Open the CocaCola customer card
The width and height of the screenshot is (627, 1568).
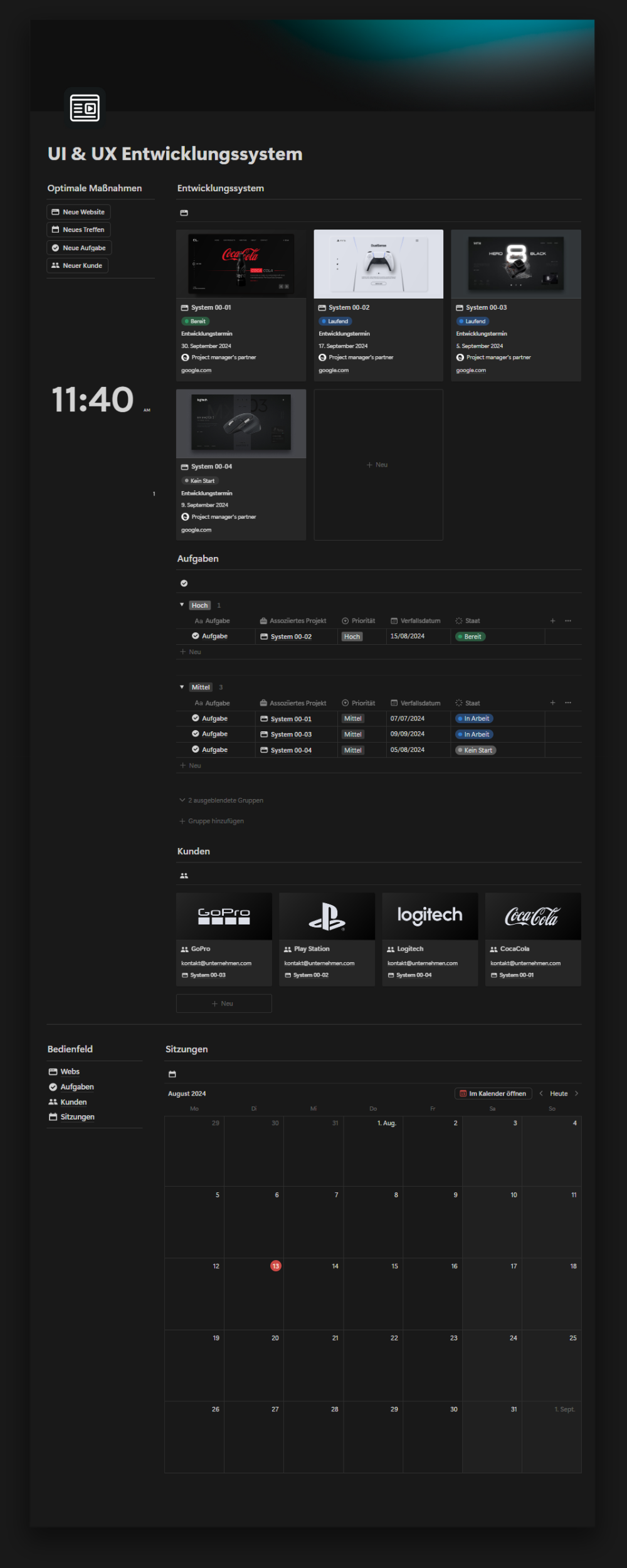coord(533,940)
